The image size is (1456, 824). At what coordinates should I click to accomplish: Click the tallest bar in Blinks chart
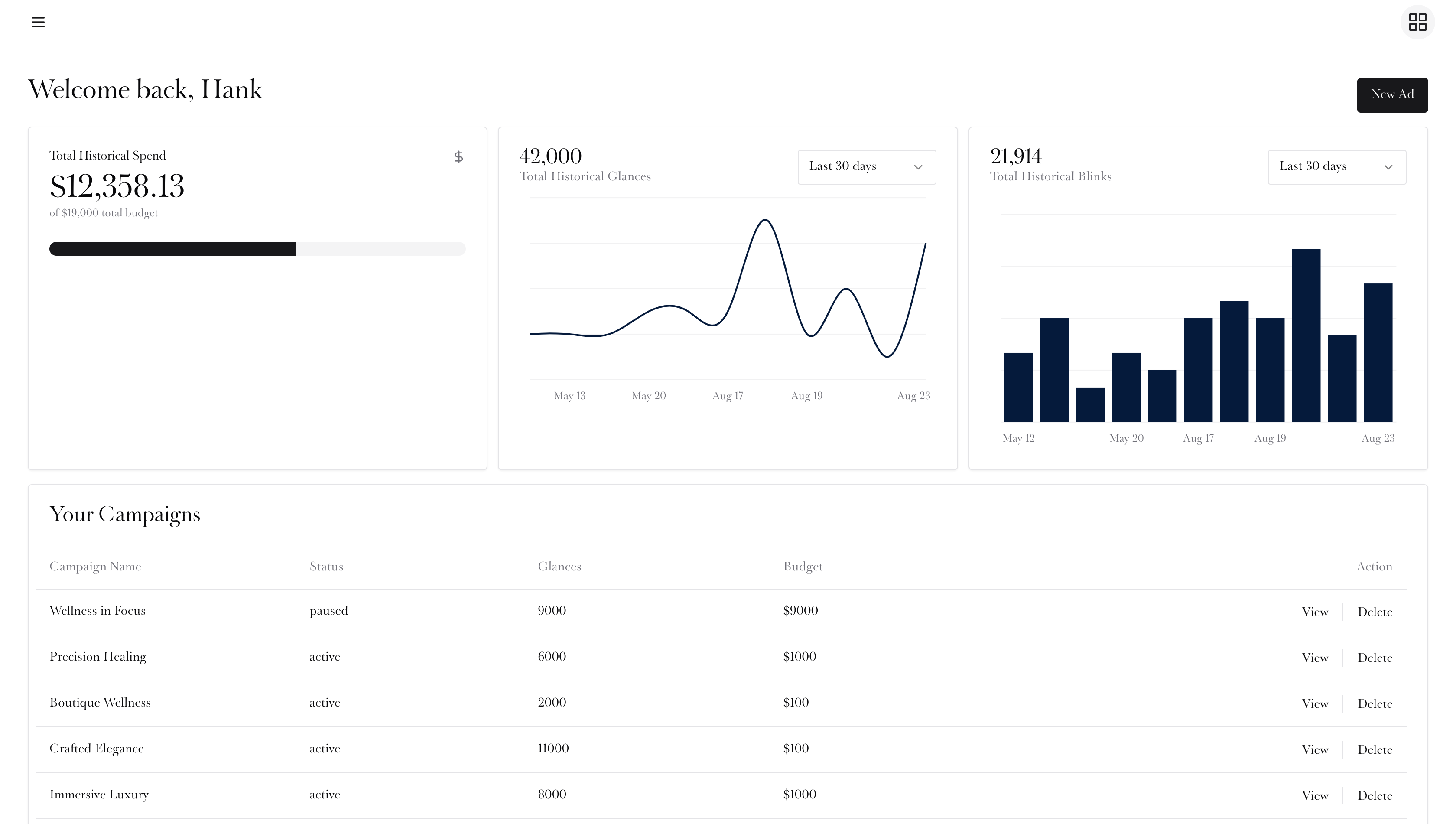(1306, 335)
